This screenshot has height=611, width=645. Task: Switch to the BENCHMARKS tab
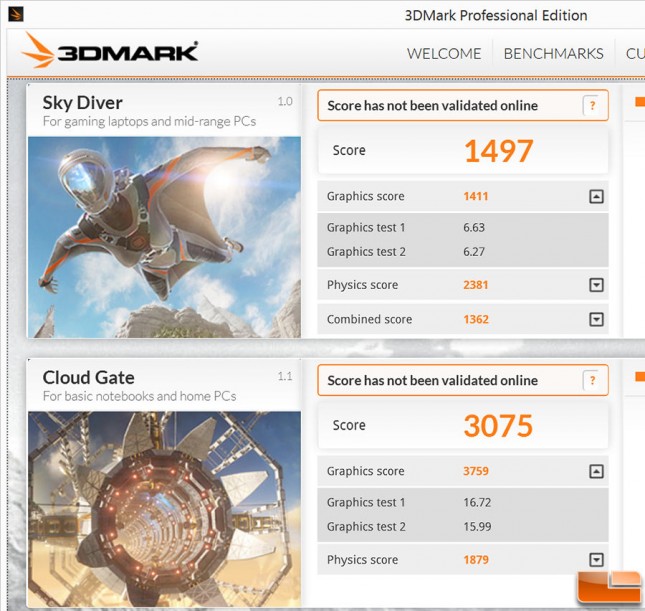coord(553,53)
